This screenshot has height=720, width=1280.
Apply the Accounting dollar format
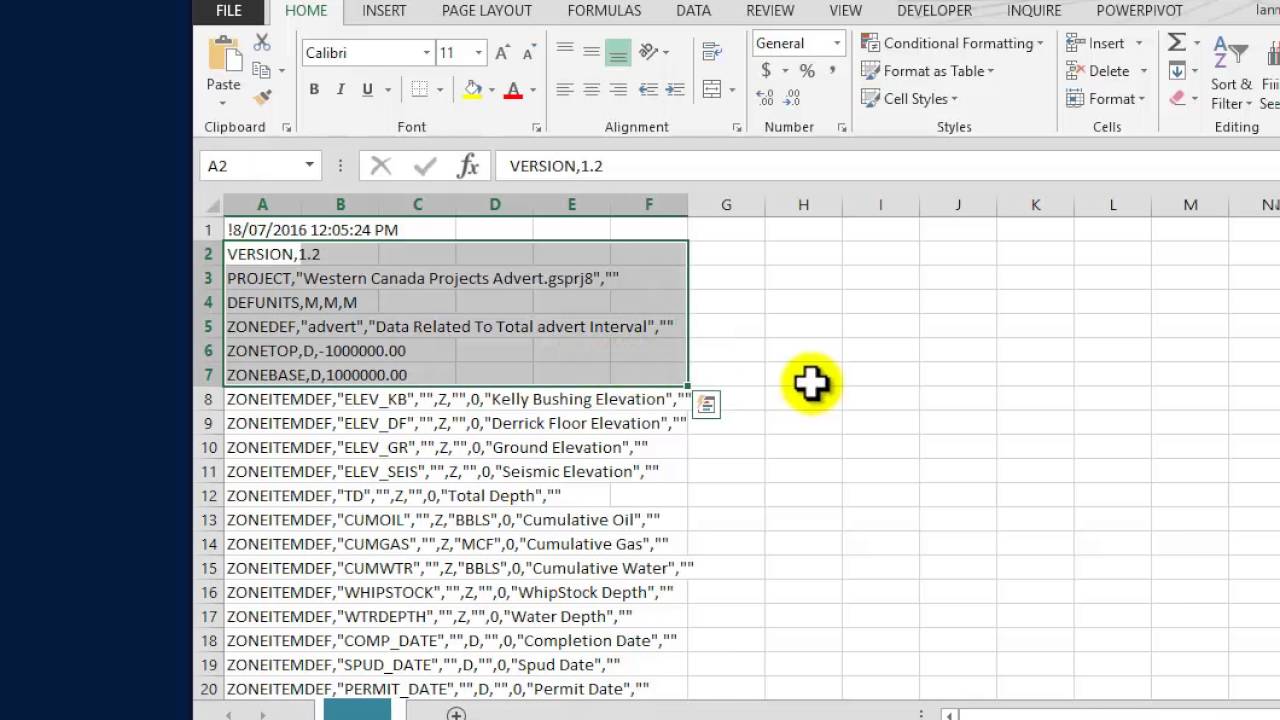[x=766, y=71]
